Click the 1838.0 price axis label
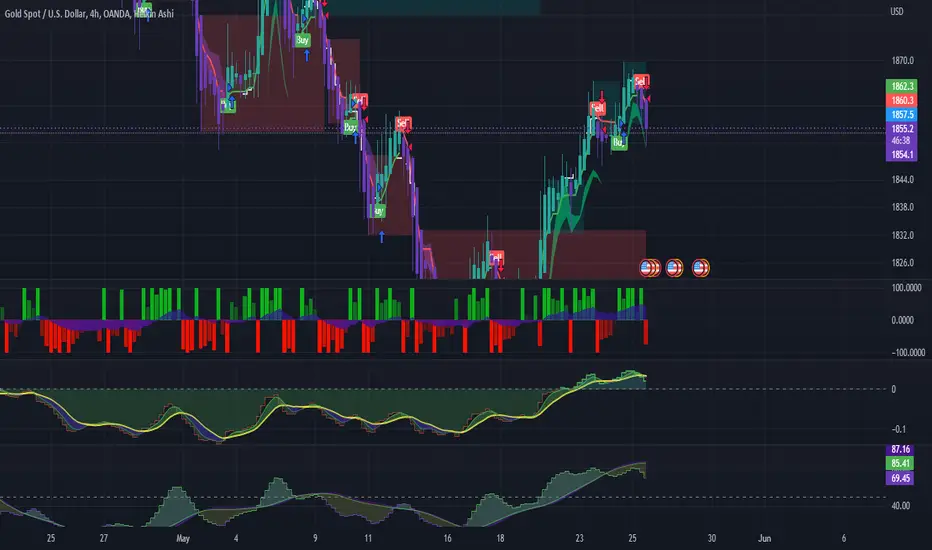The image size is (932, 550). (902, 207)
